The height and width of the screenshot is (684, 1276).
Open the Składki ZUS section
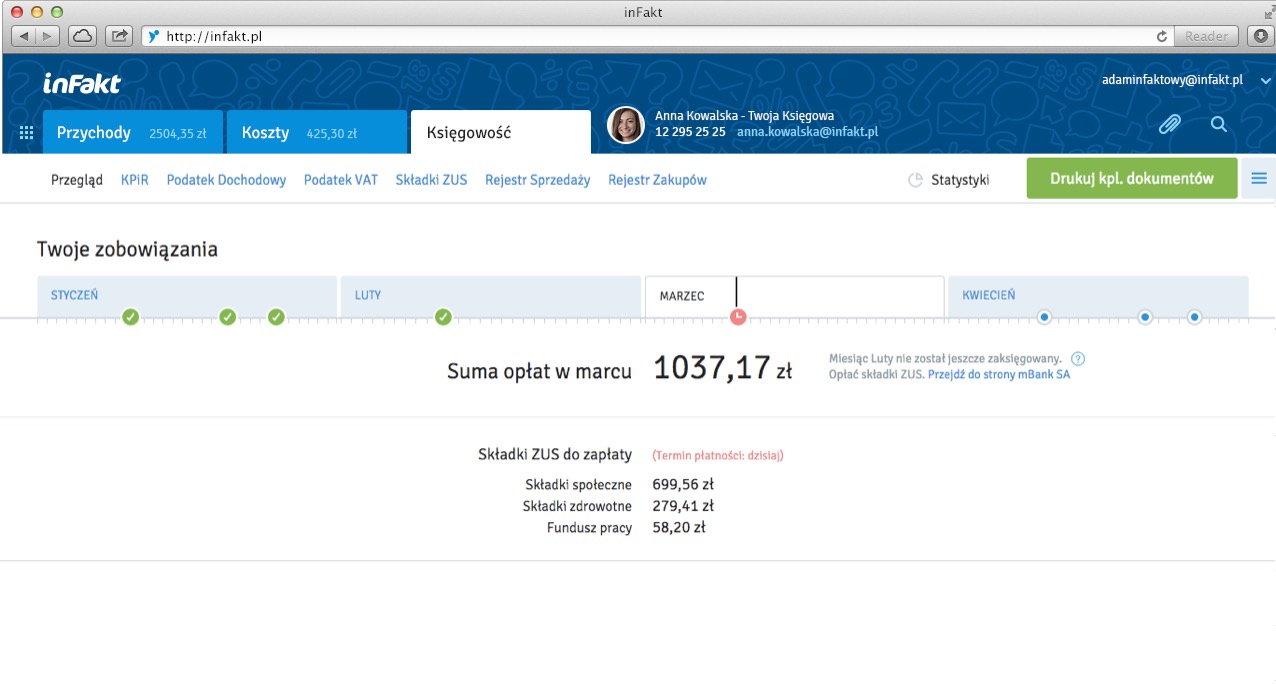[x=431, y=180]
